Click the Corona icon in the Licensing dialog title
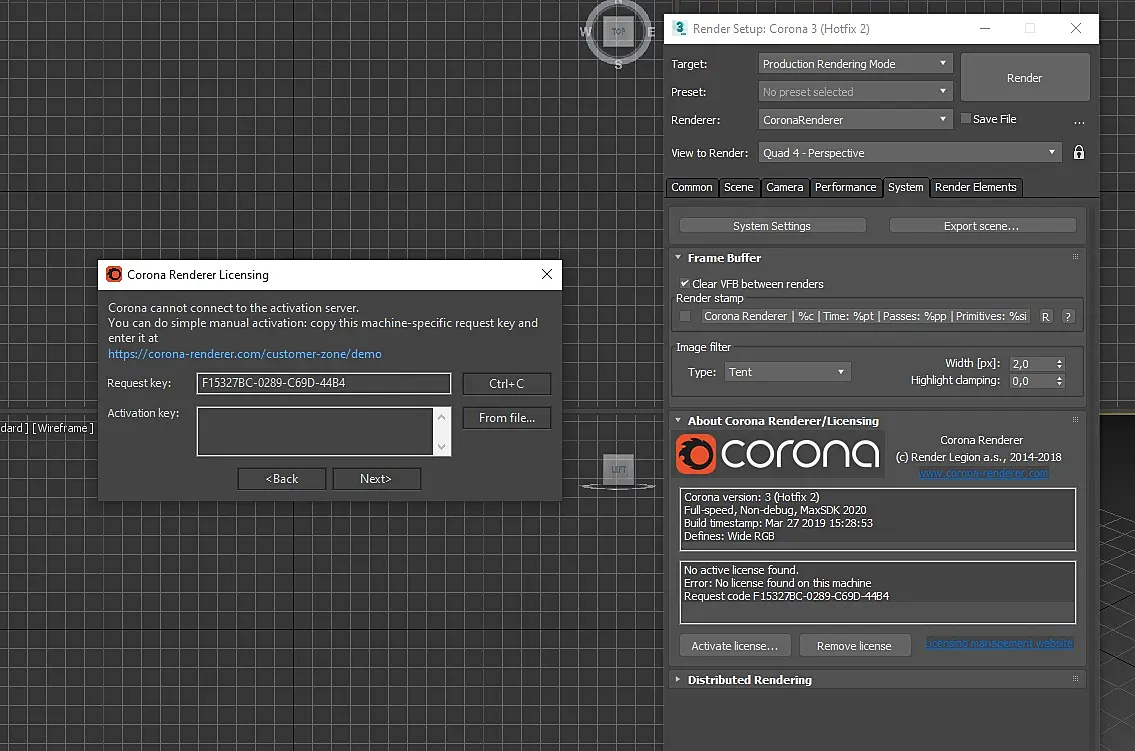 tap(114, 274)
